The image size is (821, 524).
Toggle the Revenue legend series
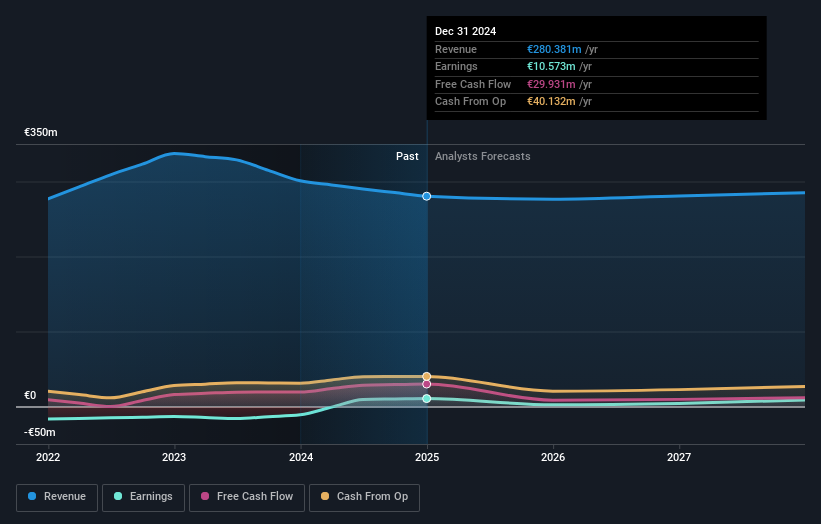(57, 497)
